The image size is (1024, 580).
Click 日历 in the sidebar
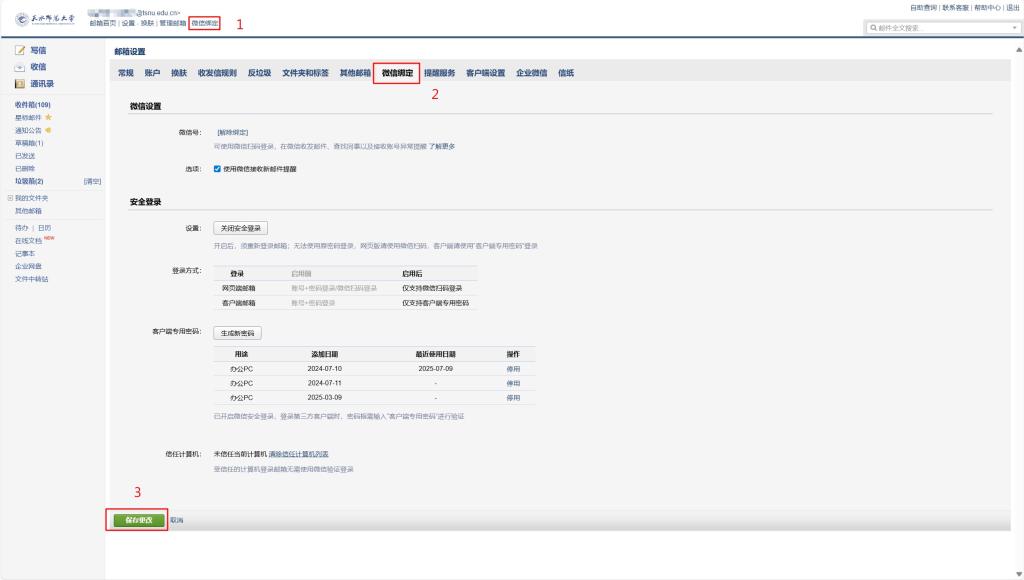pyautogui.click(x=44, y=228)
